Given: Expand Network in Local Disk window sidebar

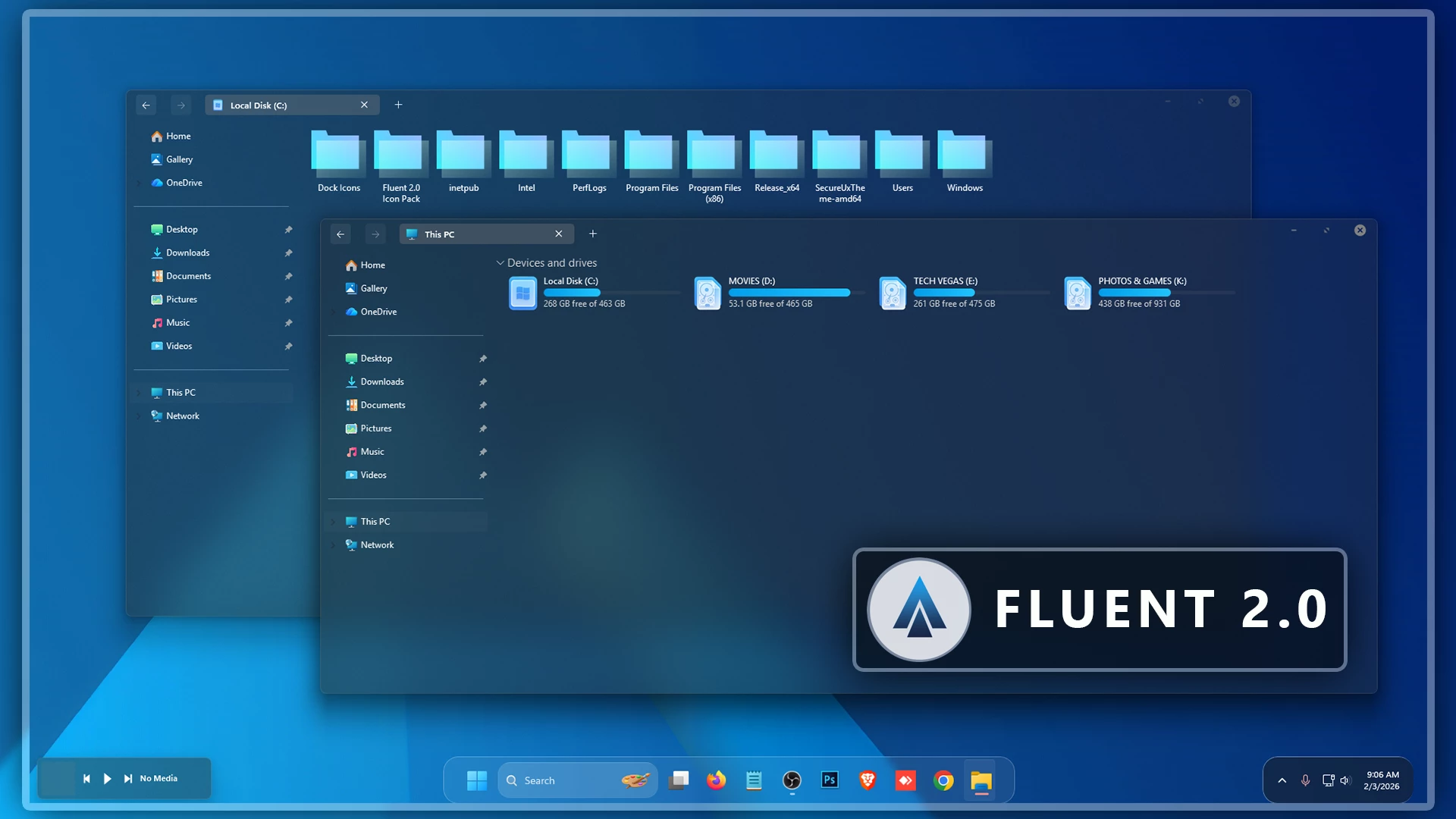Looking at the screenshot, I should 140,416.
